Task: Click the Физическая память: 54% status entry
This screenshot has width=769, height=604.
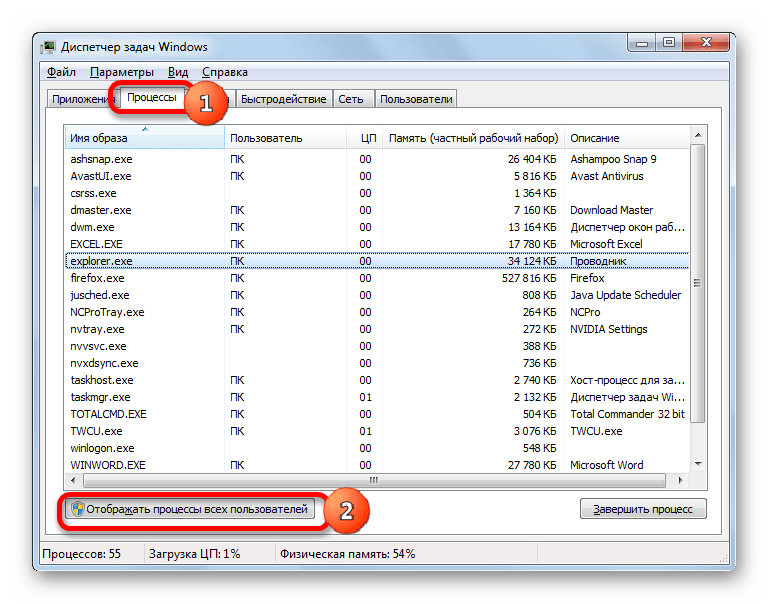Action: (x=348, y=554)
